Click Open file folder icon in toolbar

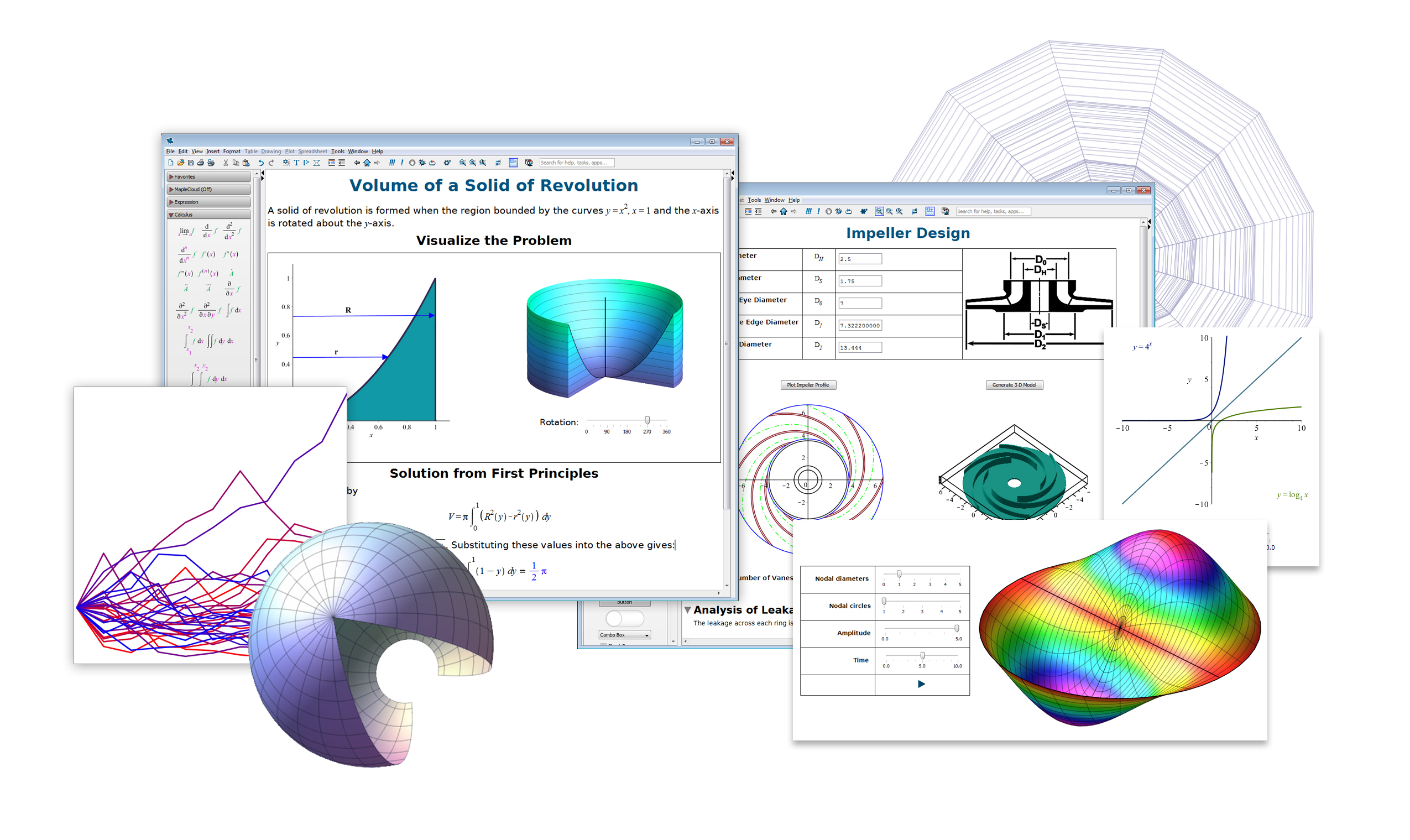point(181,163)
